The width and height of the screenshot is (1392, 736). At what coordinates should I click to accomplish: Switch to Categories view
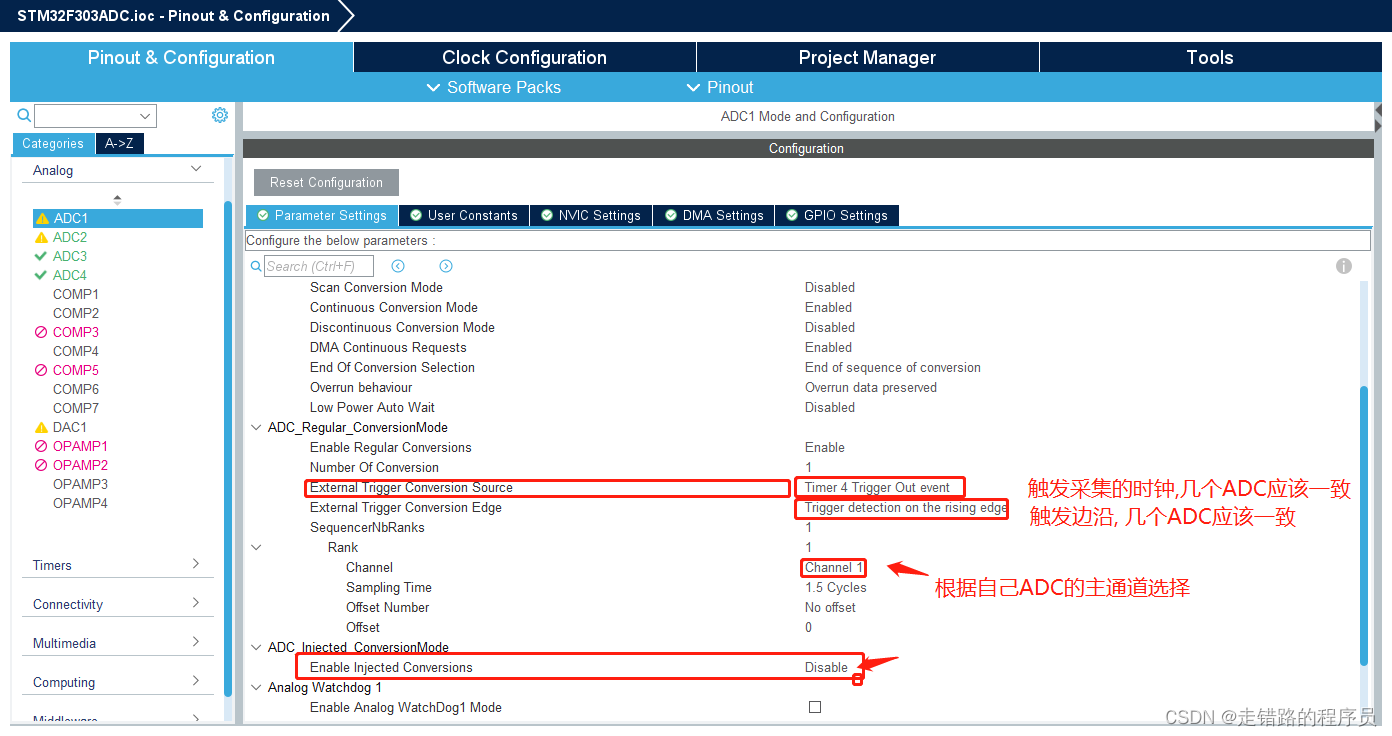(x=53, y=143)
